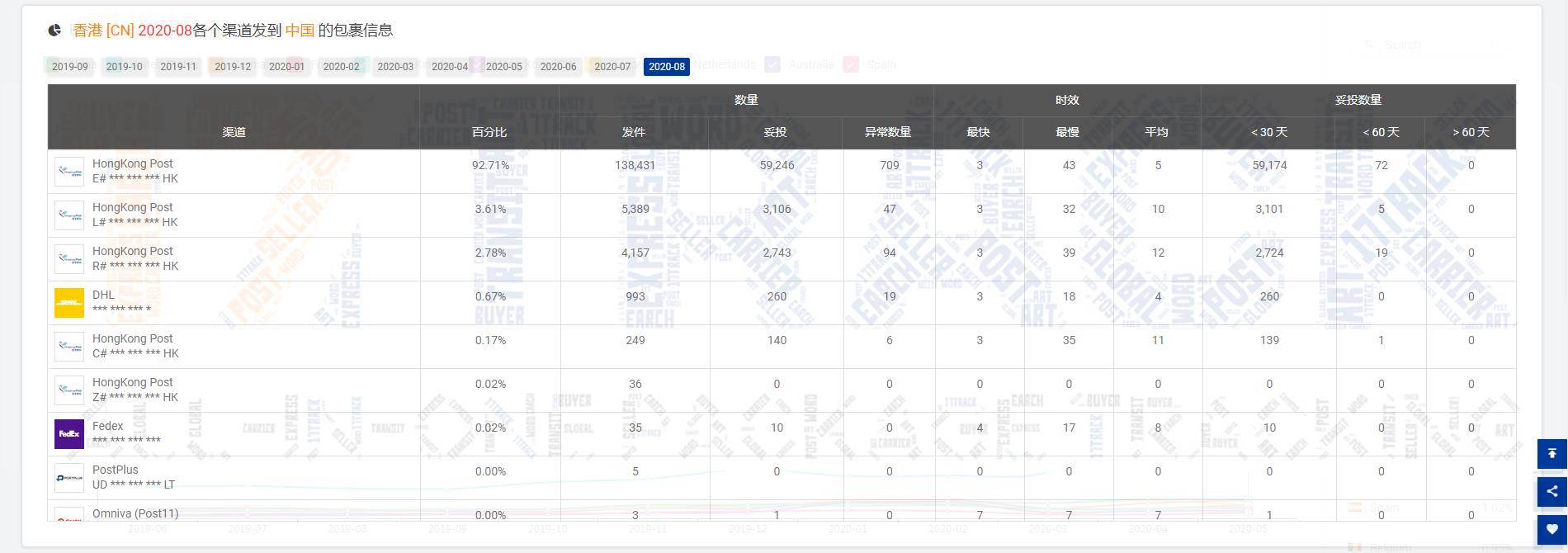The width and height of the screenshot is (1568, 553).
Task: Click the HongKong Post E# channel name
Action: coord(133,163)
